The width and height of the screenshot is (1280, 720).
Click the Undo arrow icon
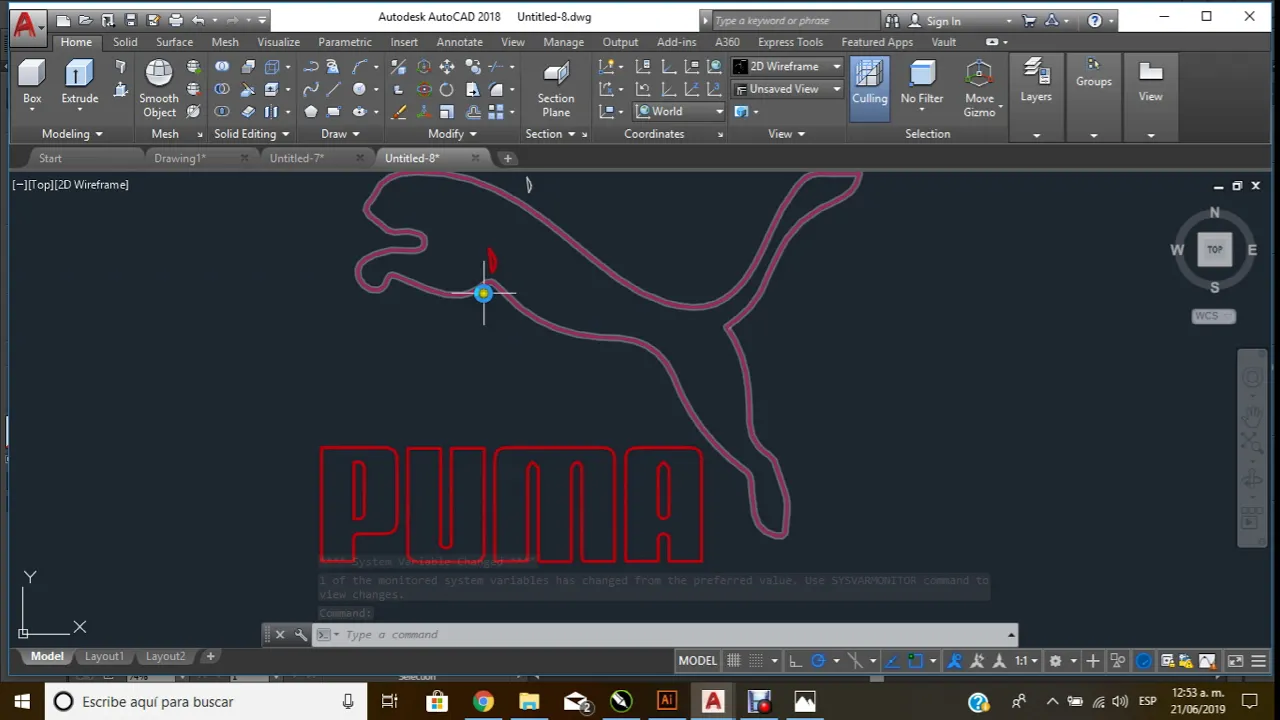click(198, 20)
